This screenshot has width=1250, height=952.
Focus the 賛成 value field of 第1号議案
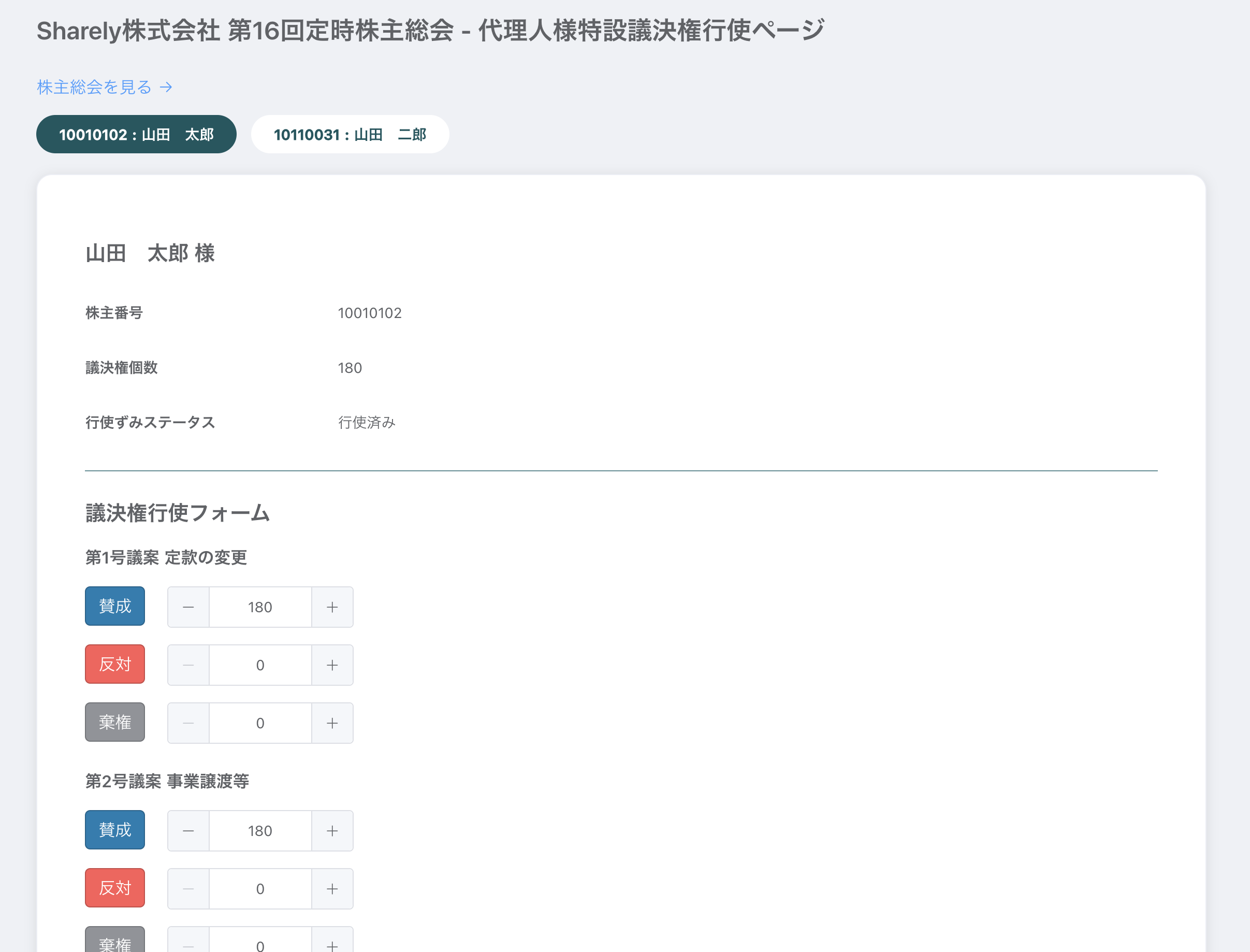click(260, 607)
